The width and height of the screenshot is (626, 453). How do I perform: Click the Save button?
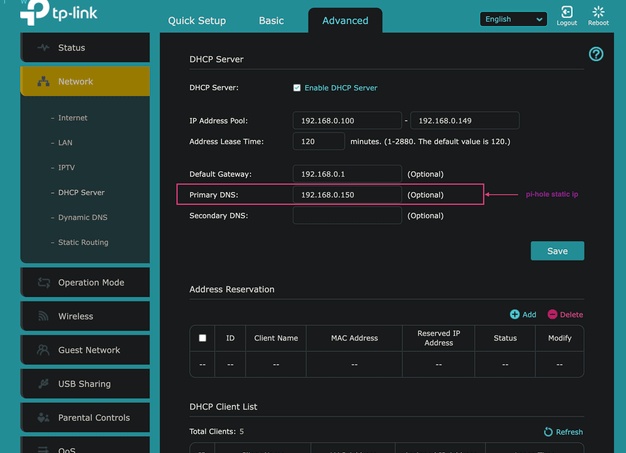click(x=557, y=251)
